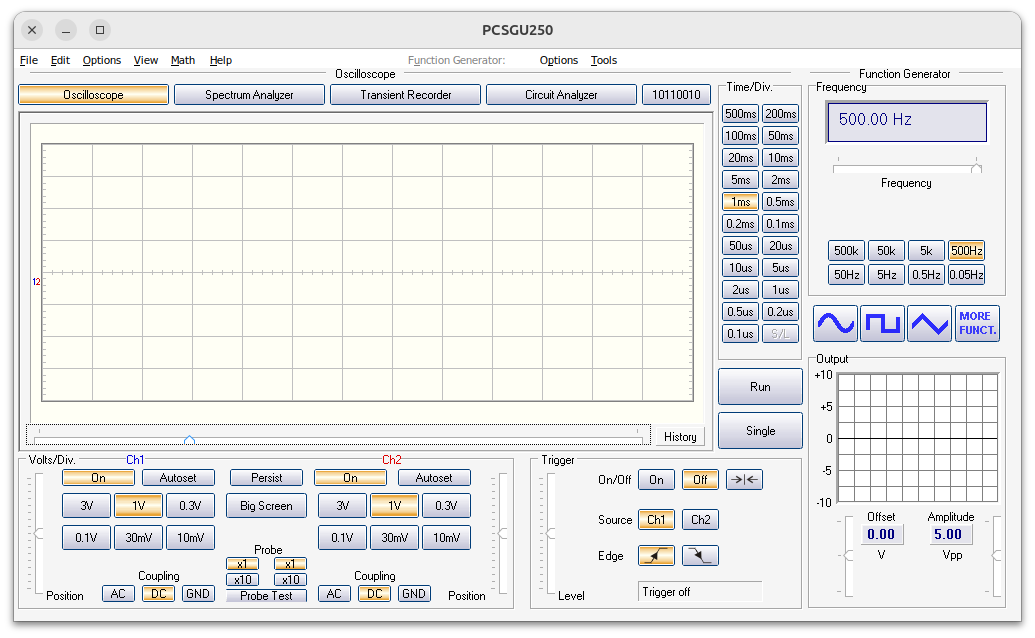The image size is (1035, 638).
Task: Open Function Generator Options menu
Action: click(558, 60)
